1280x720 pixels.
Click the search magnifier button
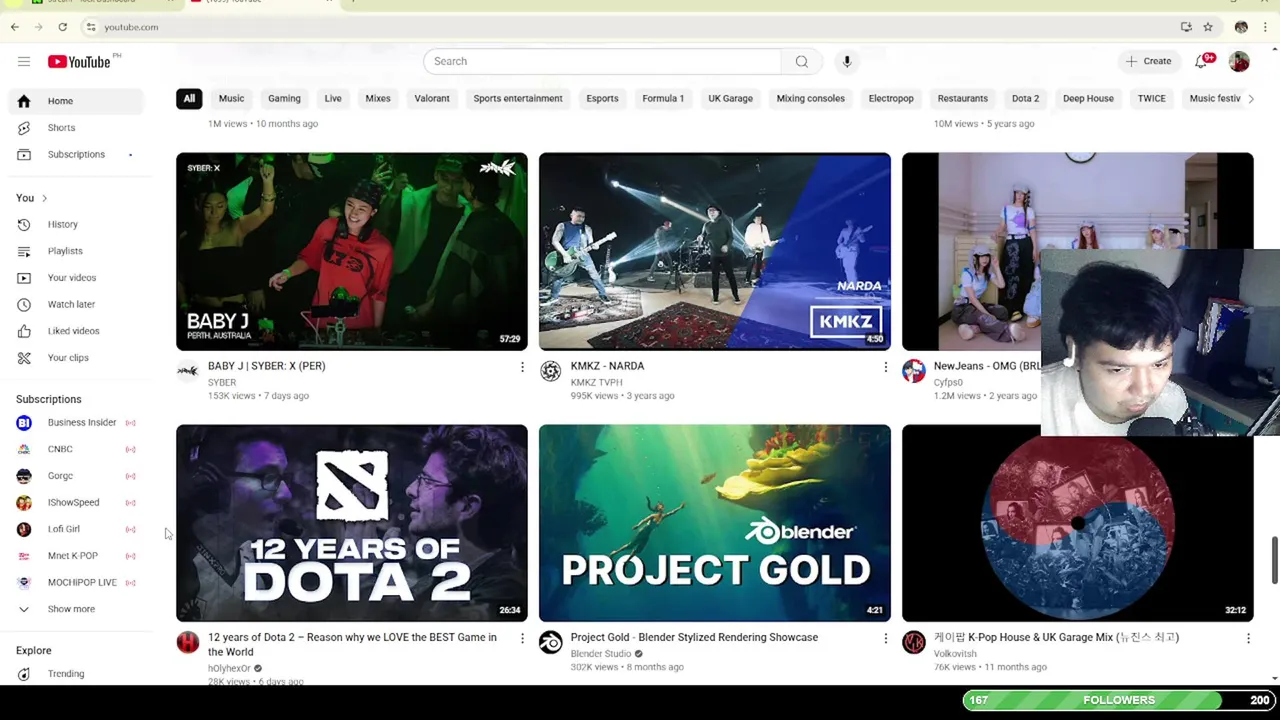801,61
